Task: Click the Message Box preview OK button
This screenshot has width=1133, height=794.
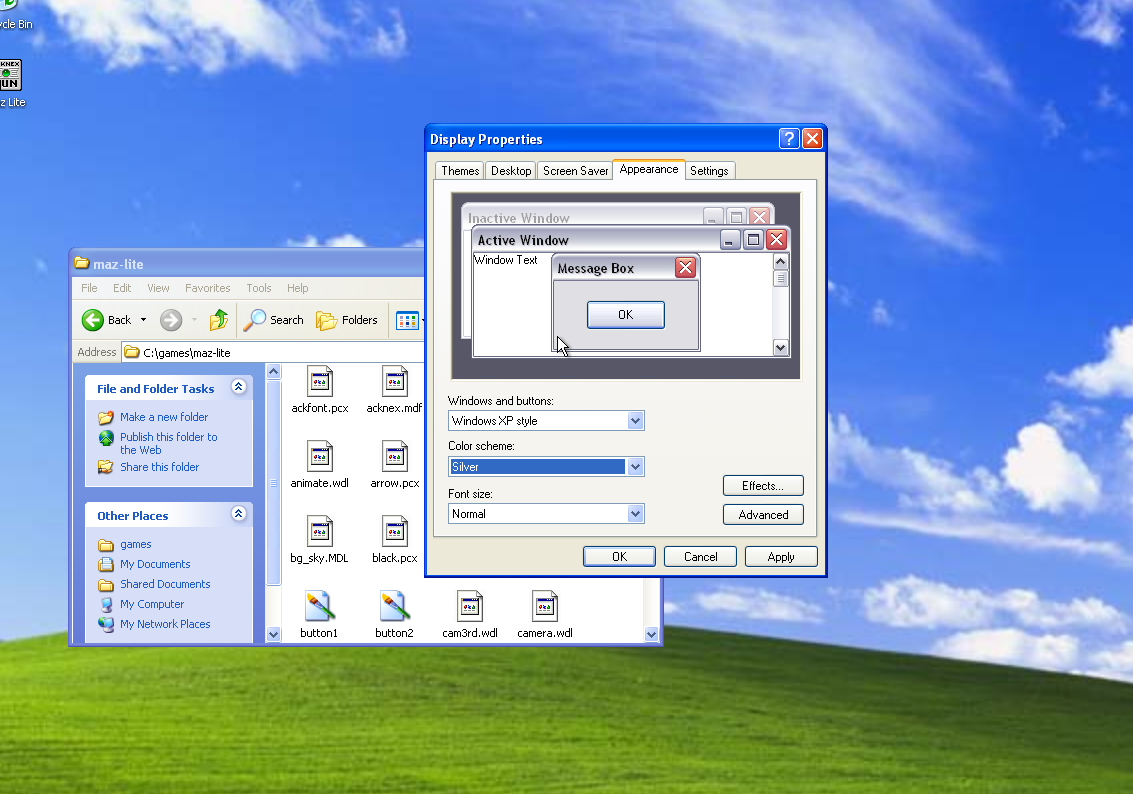Action: point(626,315)
